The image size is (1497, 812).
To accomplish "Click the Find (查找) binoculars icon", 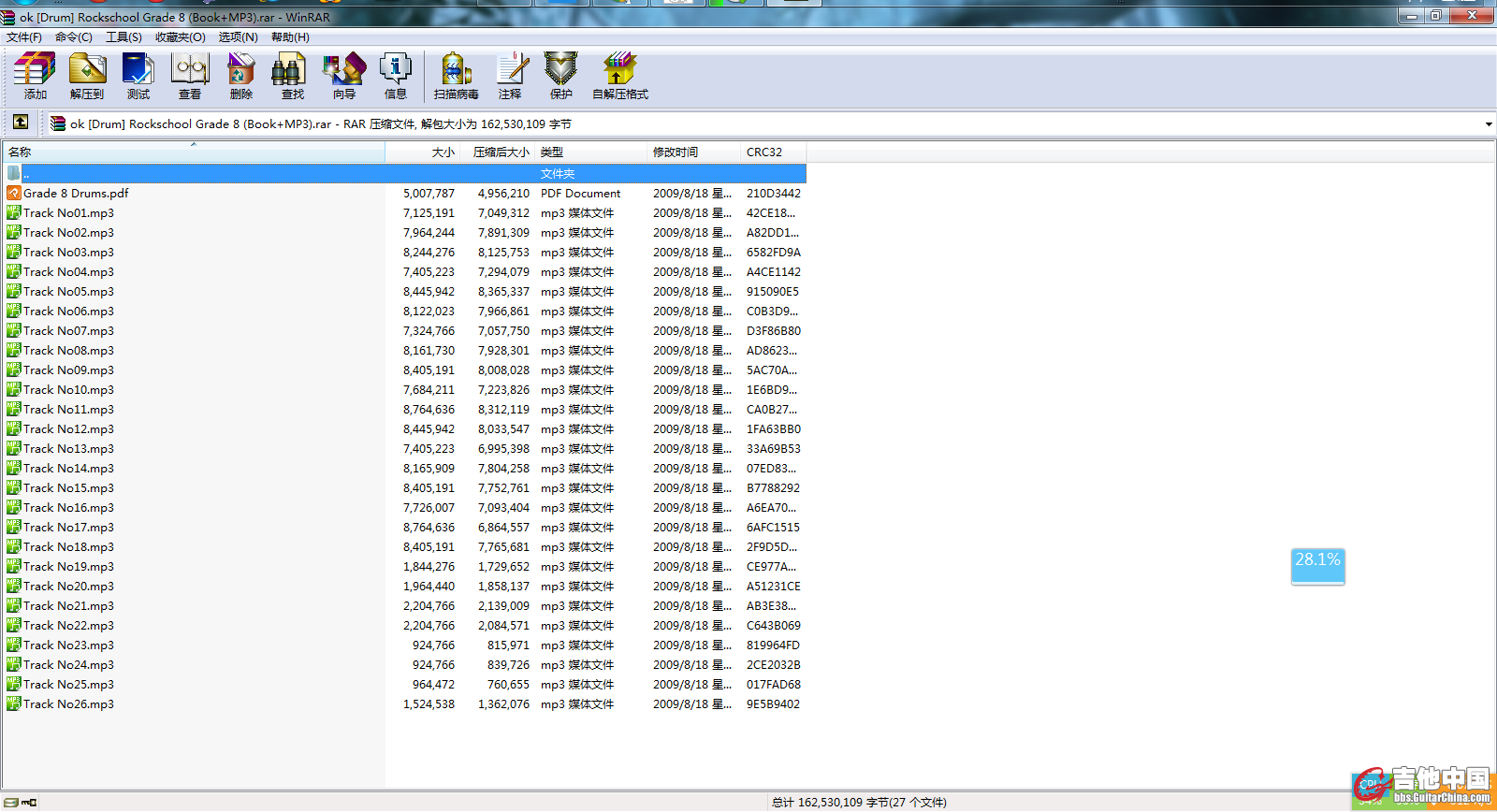I will pos(292,76).
